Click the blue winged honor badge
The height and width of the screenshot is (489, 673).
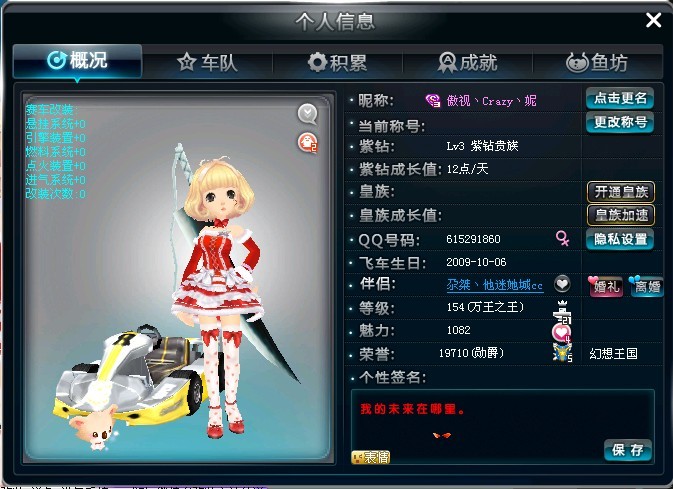pos(562,353)
